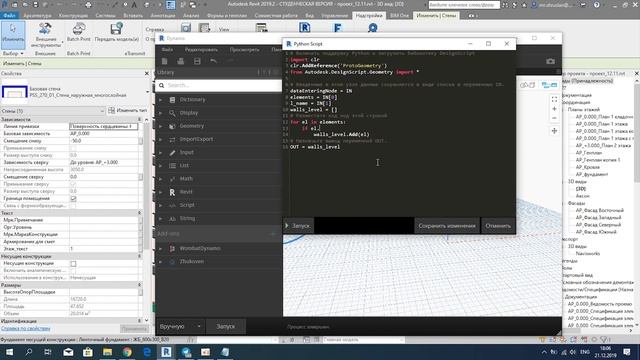Open Передать модель(и) eTransmit tool

(117, 33)
